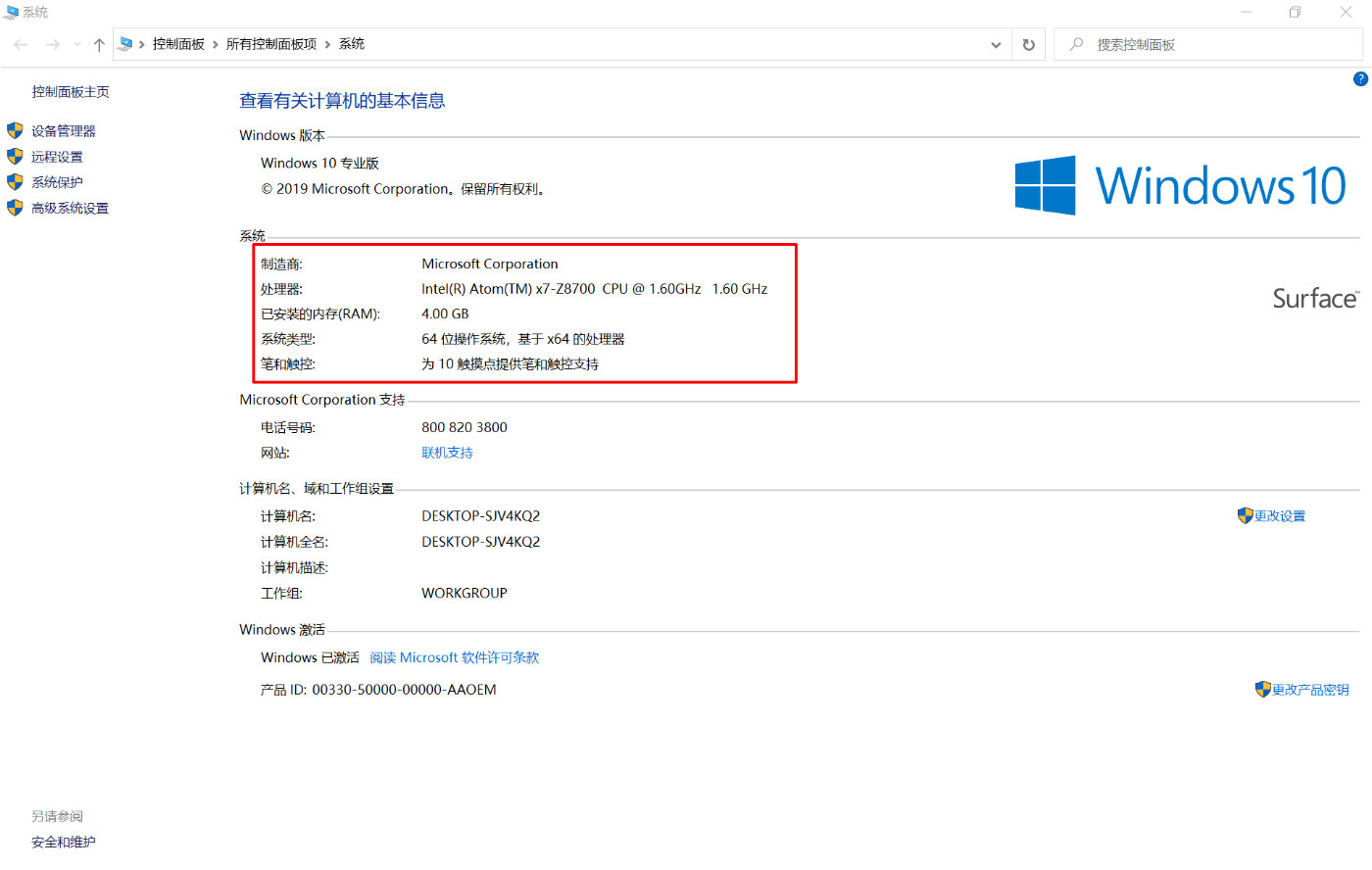Minimize the 系统 window
Image resolution: width=1372 pixels, height=870 pixels.
(1247, 12)
